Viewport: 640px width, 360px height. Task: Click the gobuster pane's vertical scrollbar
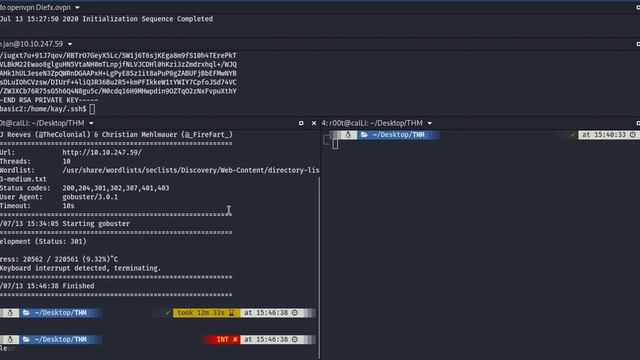(319, 267)
